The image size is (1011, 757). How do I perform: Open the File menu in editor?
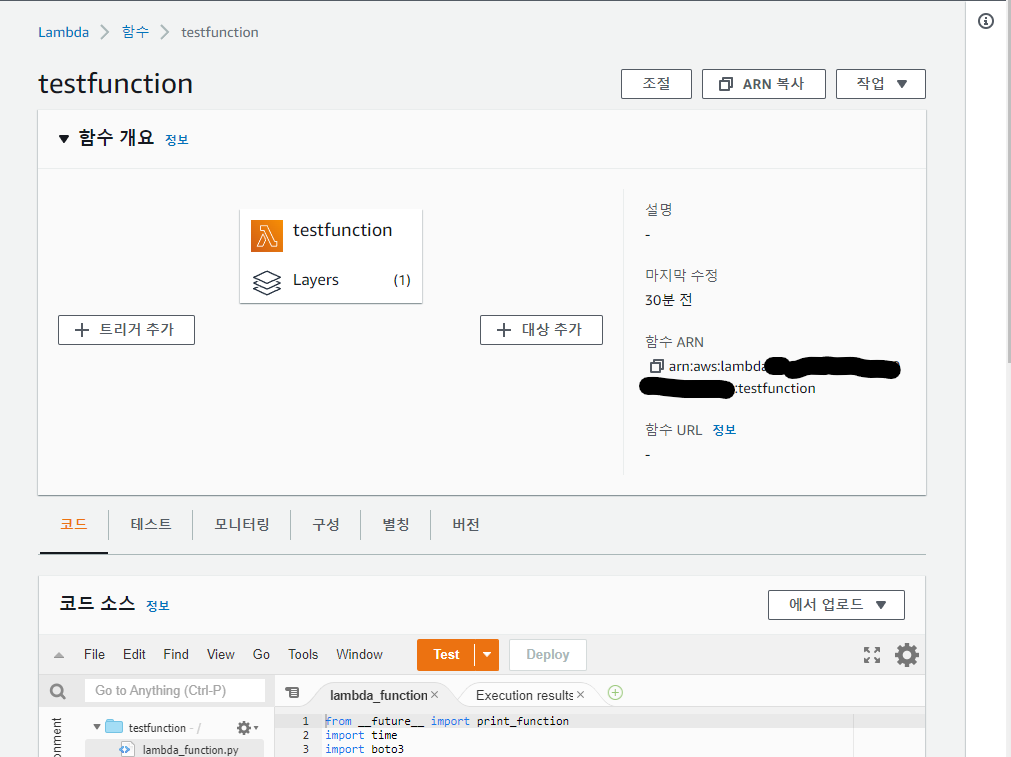(x=94, y=654)
